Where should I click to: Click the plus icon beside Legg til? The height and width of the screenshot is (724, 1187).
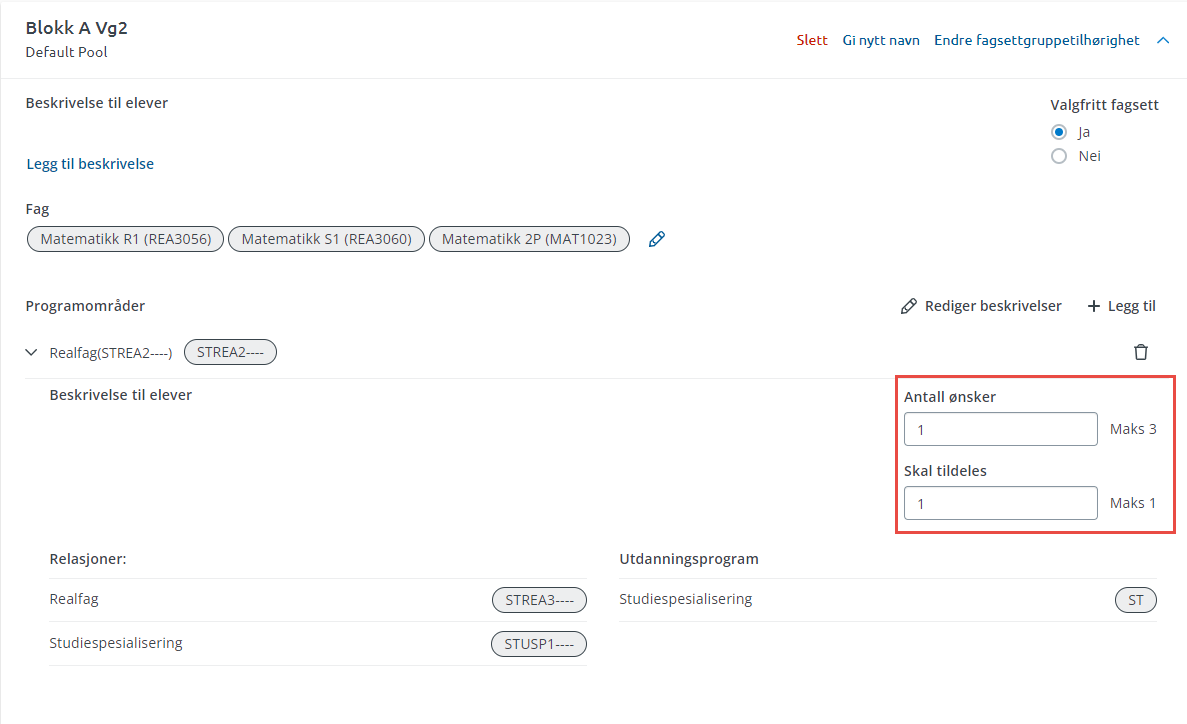[x=1094, y=306]
